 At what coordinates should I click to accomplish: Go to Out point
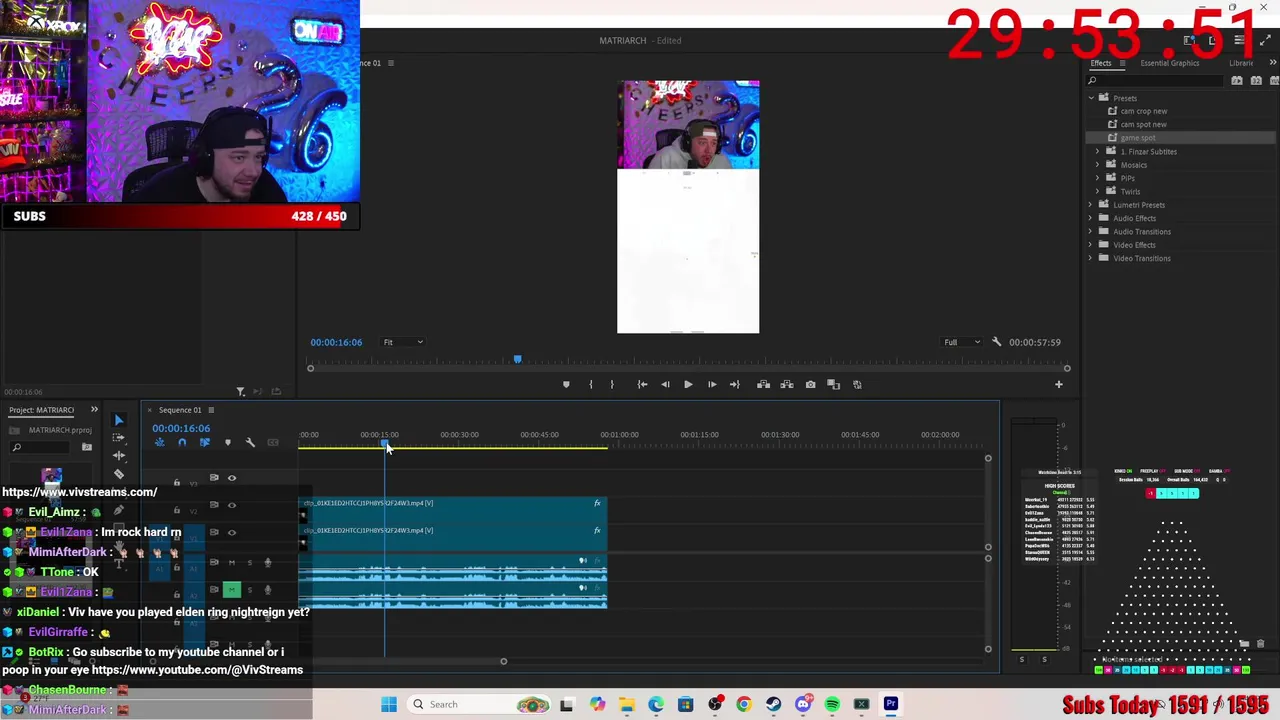pos(735,384)
